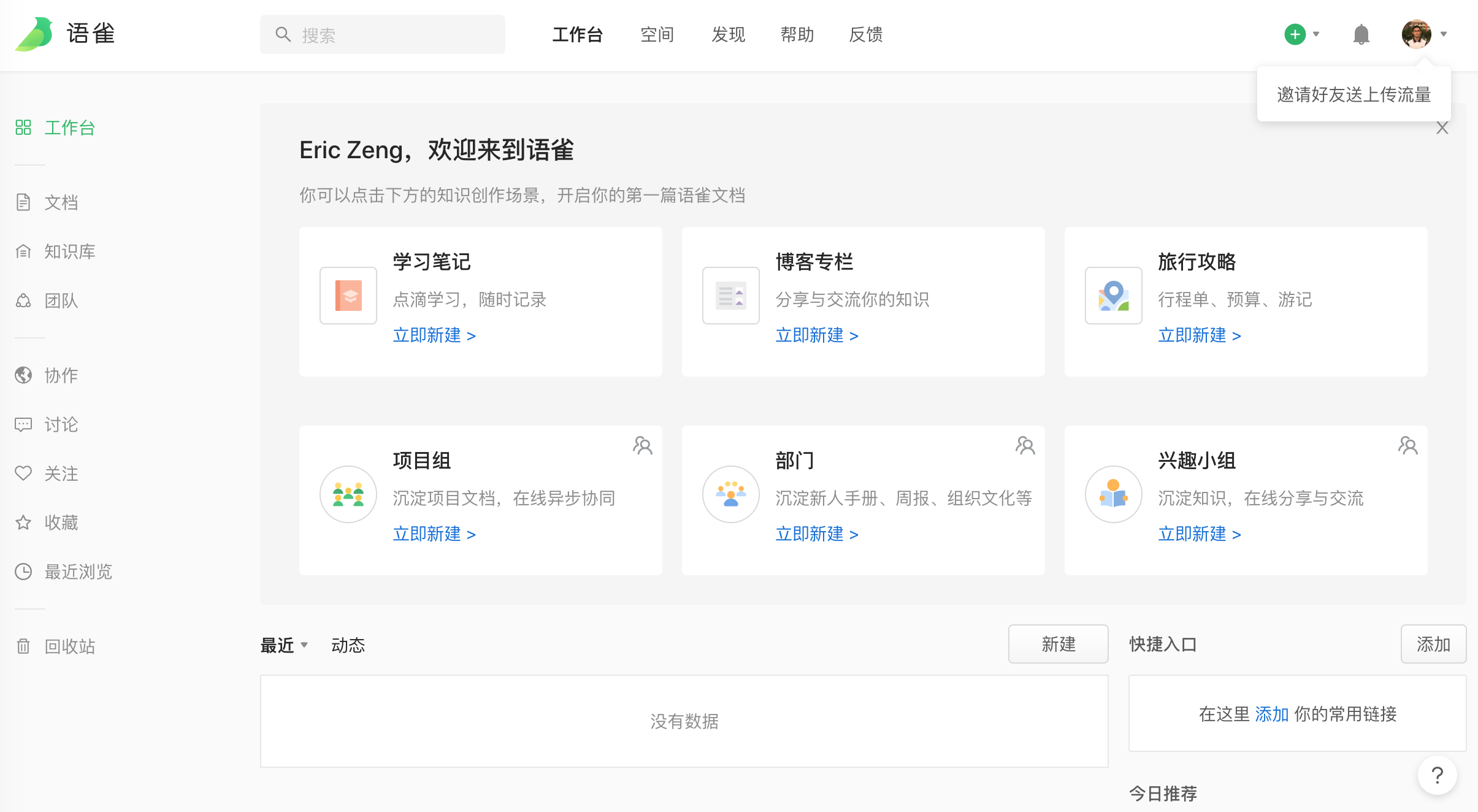
Task: Click the user avatar picture
Action: tap(1416, 34)
